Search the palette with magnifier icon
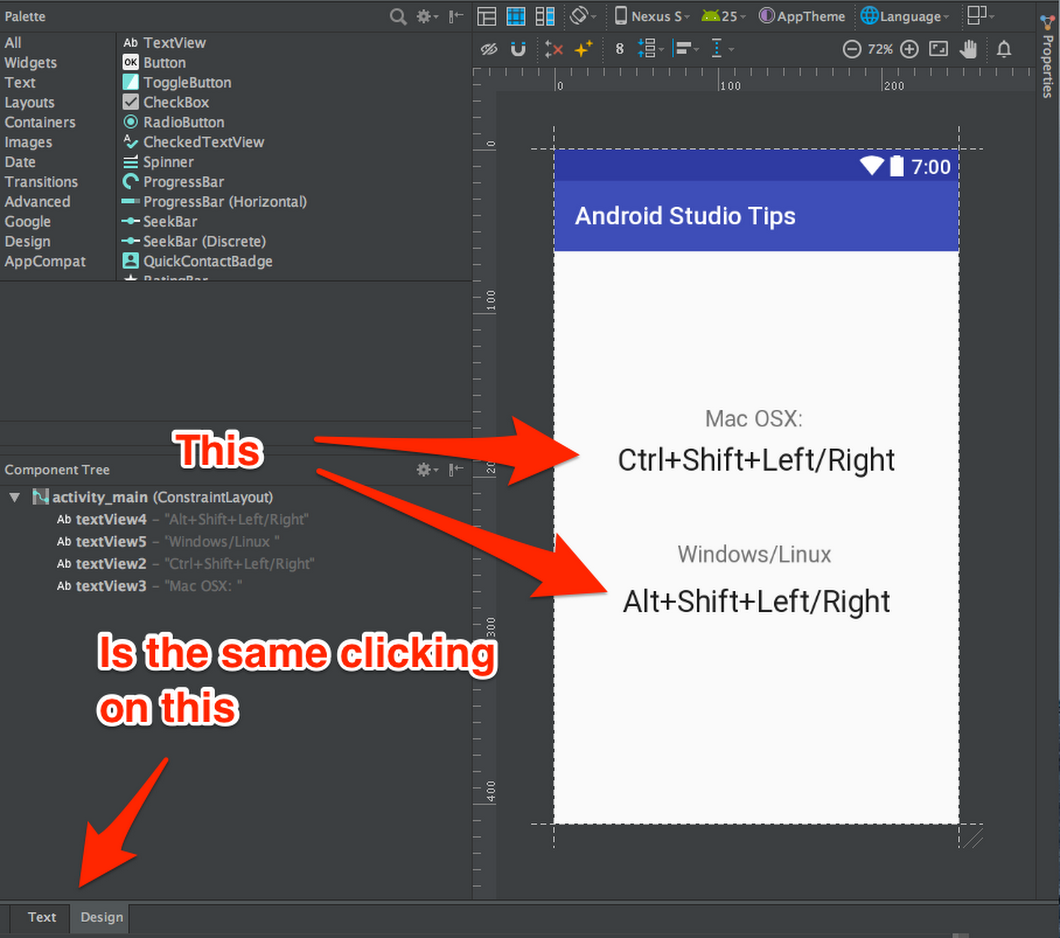Image resolution: width=1060 pixels, height=938 pixels. pos(398,16)
